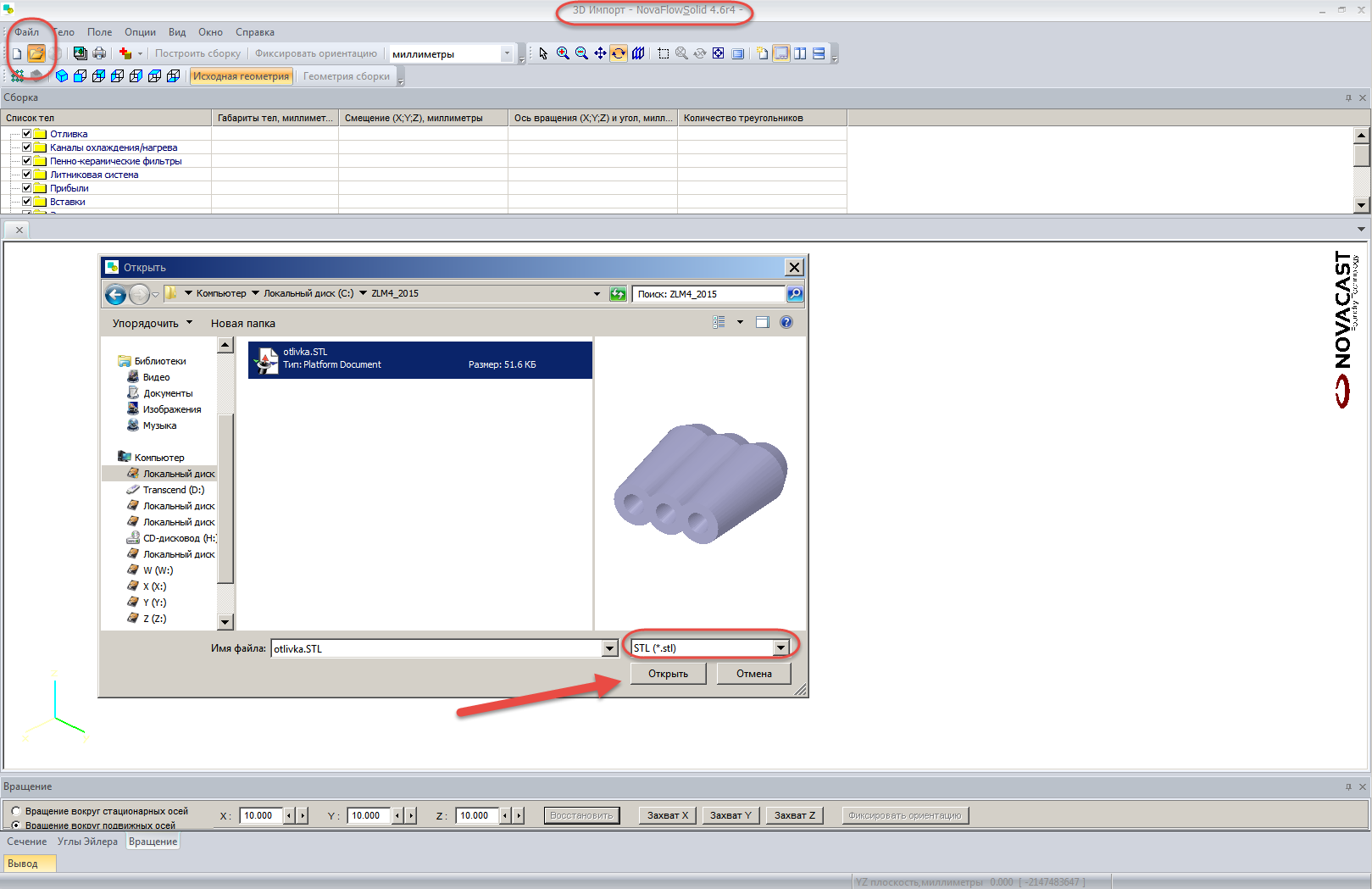Select the otlivka.STL file
This screenshot has height=889, width=1372.
[419, 359]
